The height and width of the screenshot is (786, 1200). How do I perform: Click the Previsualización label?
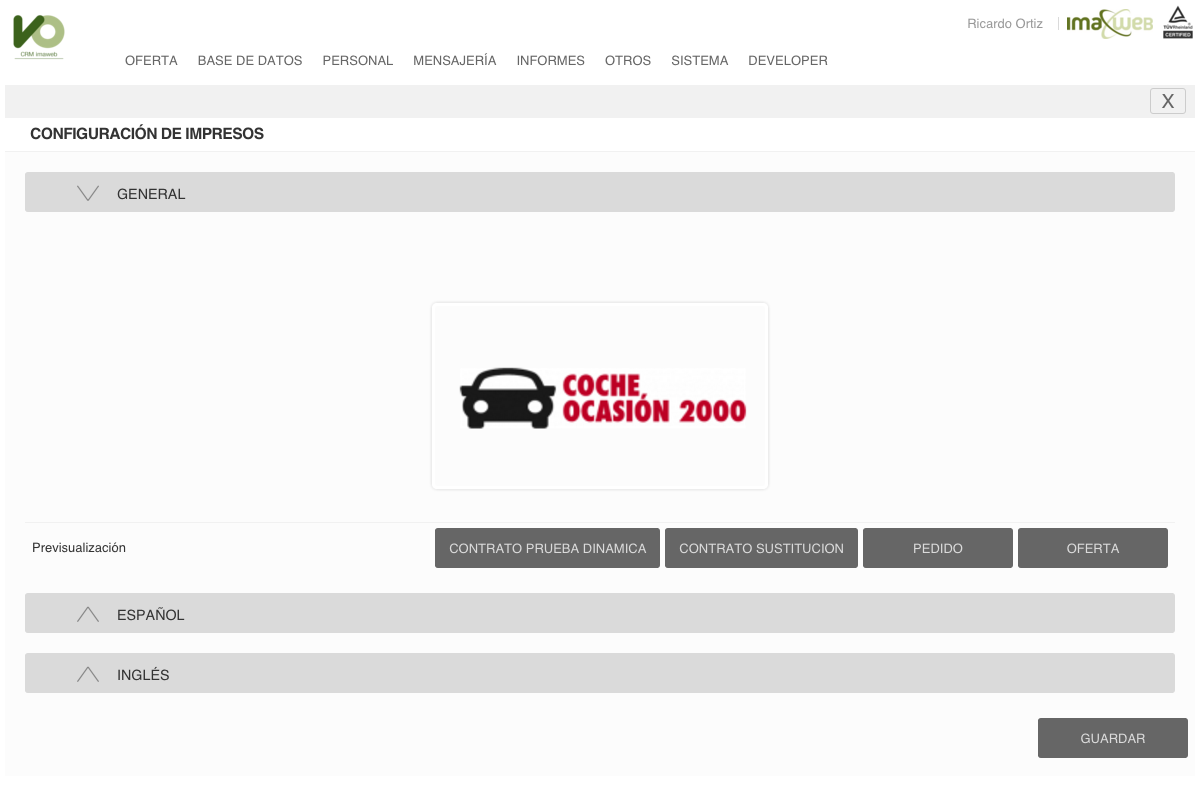click(79, 548)
